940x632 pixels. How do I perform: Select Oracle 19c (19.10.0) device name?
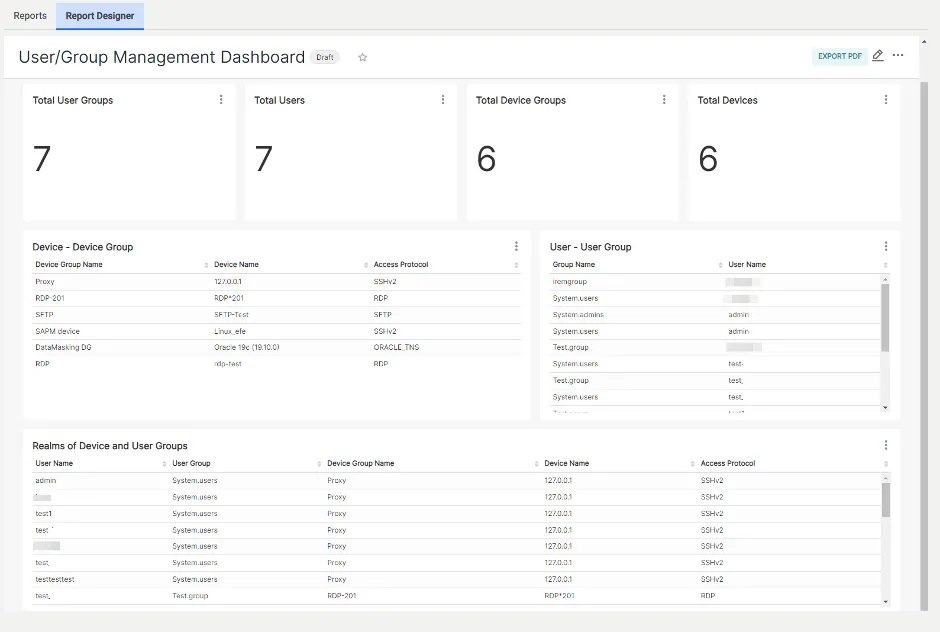(246, 347)
